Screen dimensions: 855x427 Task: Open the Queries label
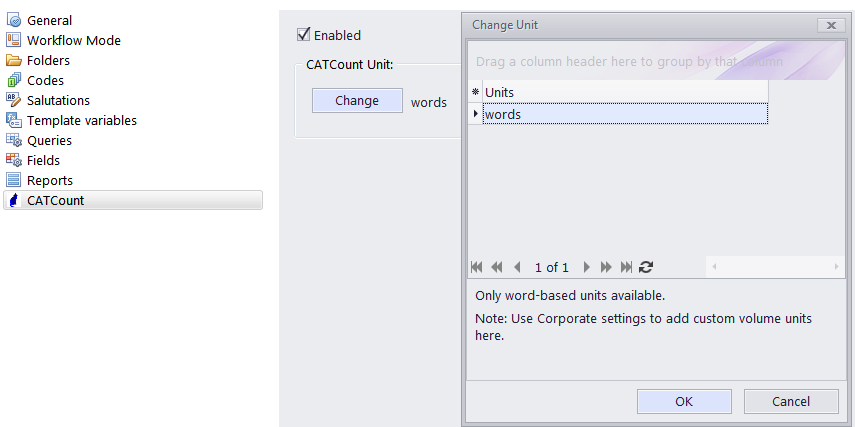point(50,140)
